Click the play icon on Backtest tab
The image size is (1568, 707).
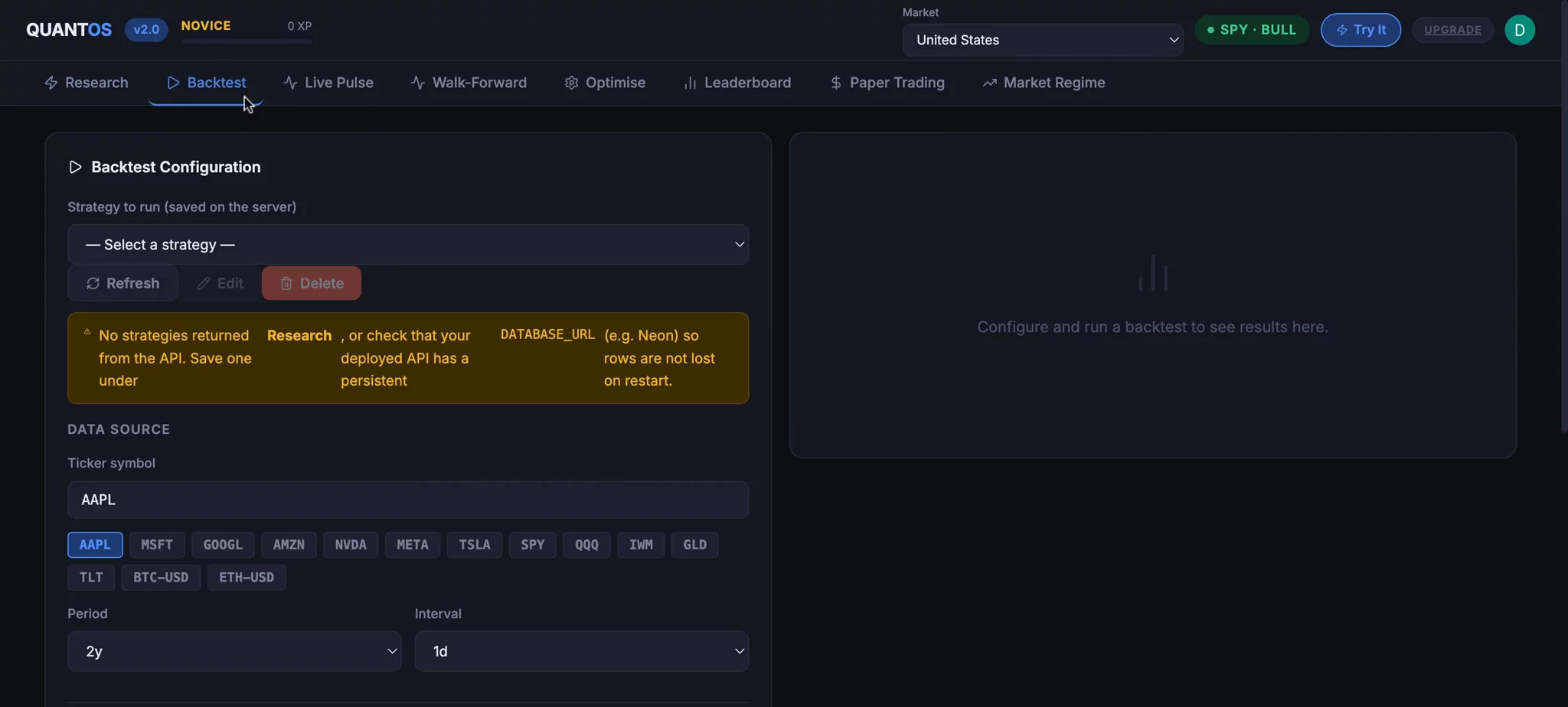pos(173,83)
